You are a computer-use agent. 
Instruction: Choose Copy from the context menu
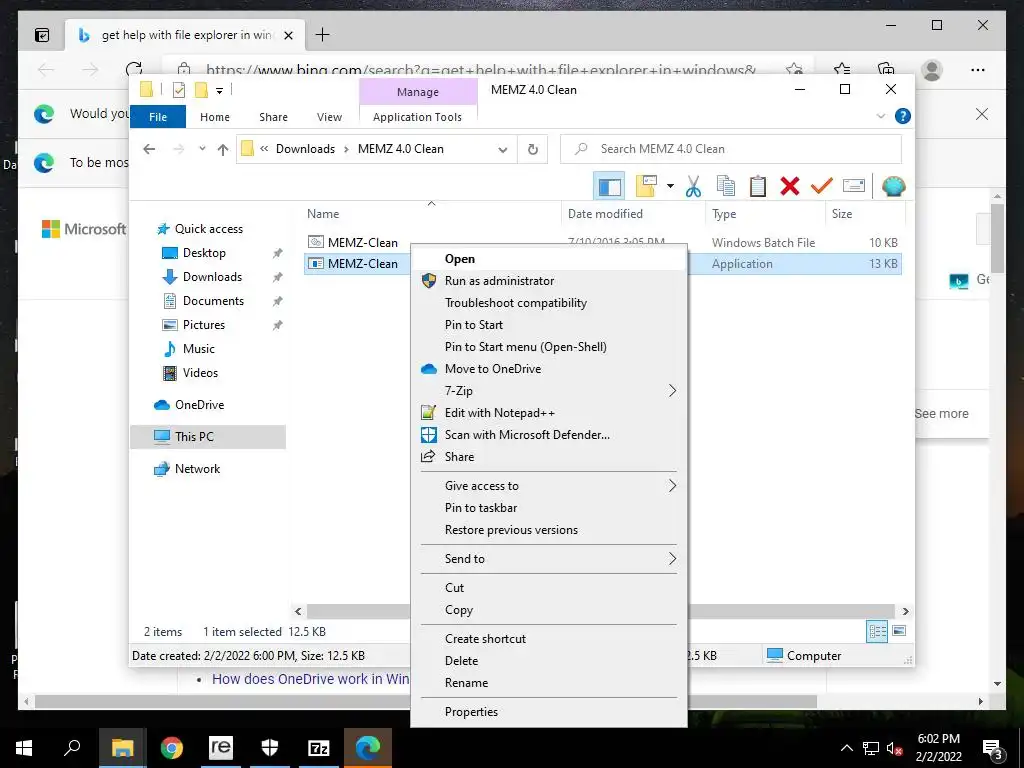(x=549, y=610)
